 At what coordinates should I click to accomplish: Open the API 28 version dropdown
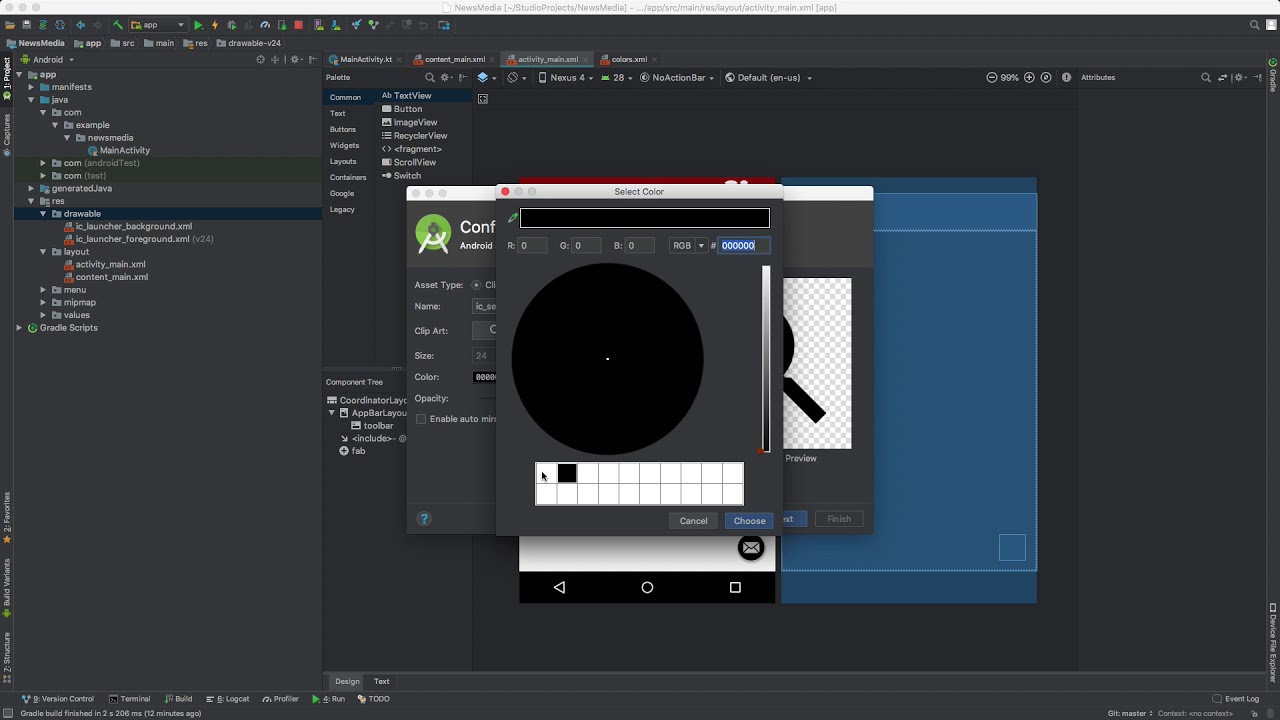click(x=618, y=77)
